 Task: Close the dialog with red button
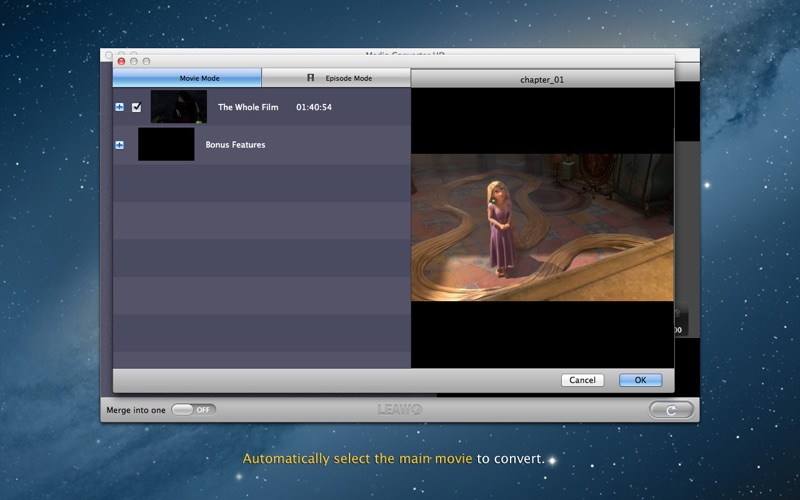[x=121, y=61]
